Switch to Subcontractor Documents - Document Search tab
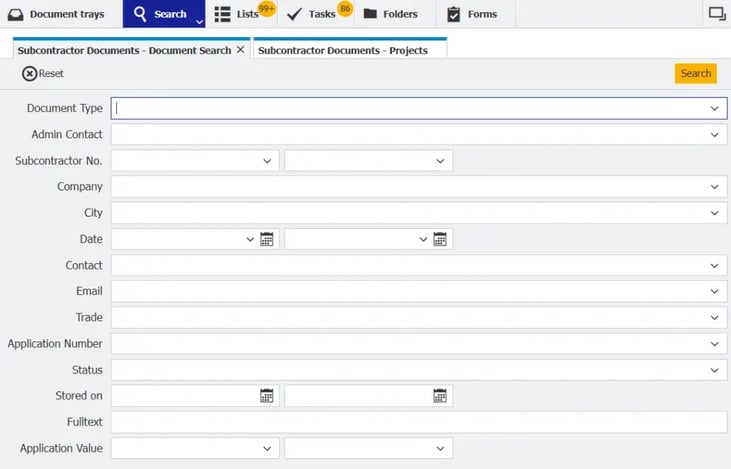The height and width of the screenshot is (469, 731). (x=124, y=50)
